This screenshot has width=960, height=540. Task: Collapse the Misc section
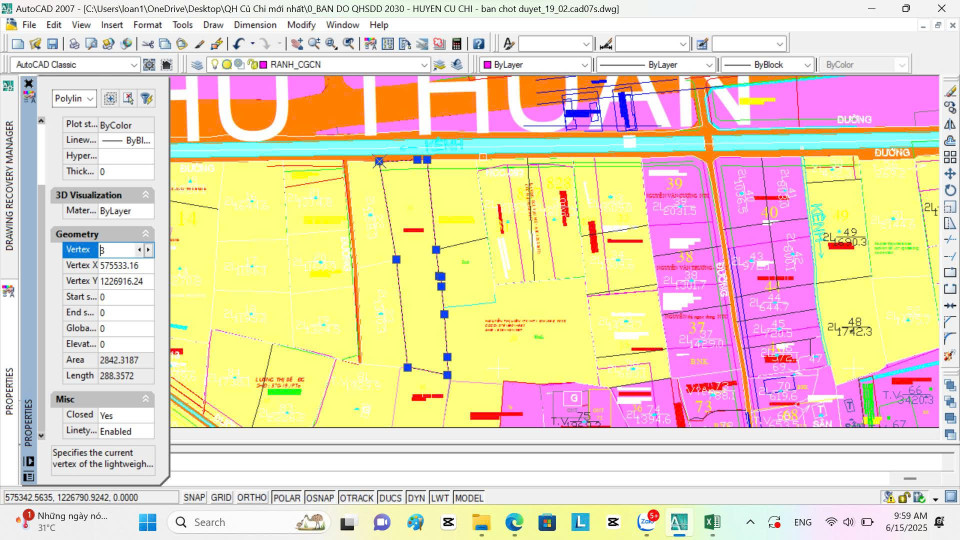click(146, 399)
